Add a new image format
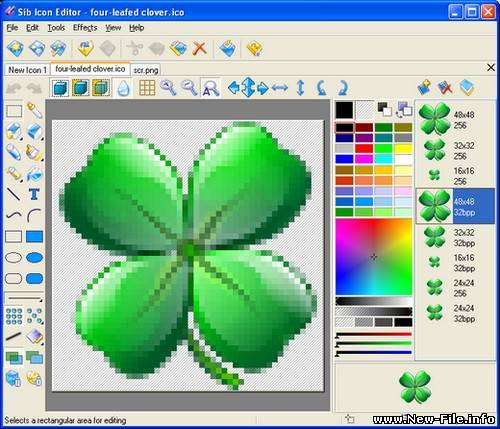The height and width of the screenshot is (429, 500). click(424, 87)
